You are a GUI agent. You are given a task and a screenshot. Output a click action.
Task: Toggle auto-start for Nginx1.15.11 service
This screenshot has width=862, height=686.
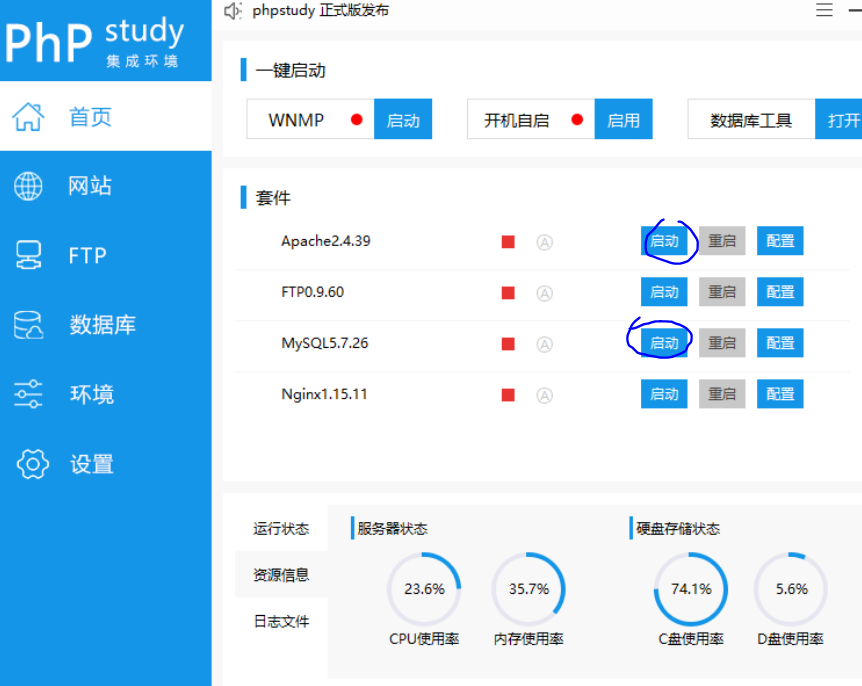tap(544, 394)
